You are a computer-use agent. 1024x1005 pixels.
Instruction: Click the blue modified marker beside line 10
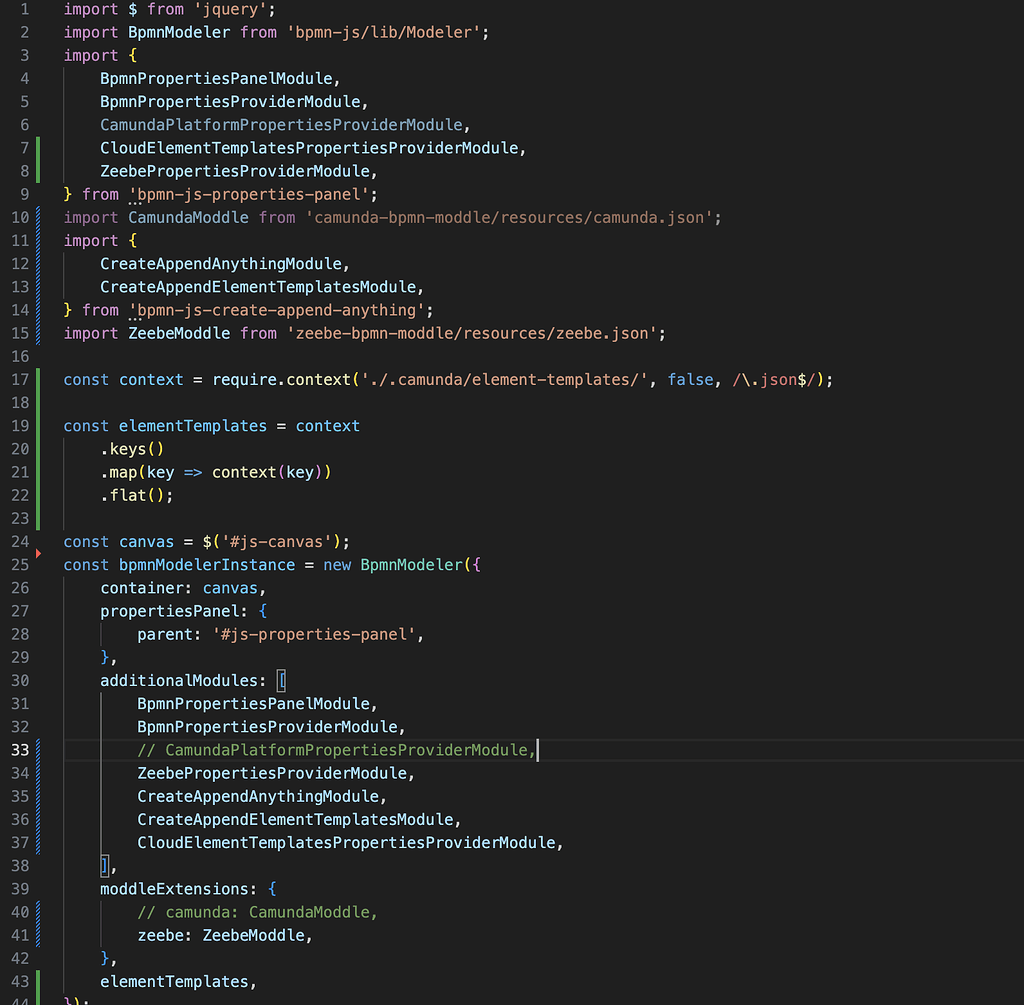tap(37, 217)
